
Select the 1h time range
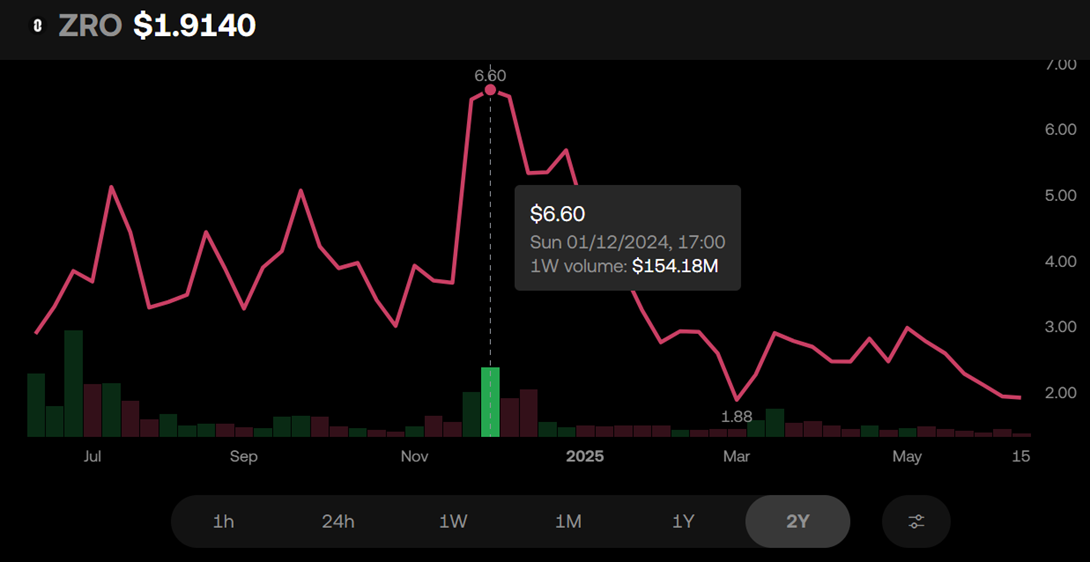coord(223,521)
